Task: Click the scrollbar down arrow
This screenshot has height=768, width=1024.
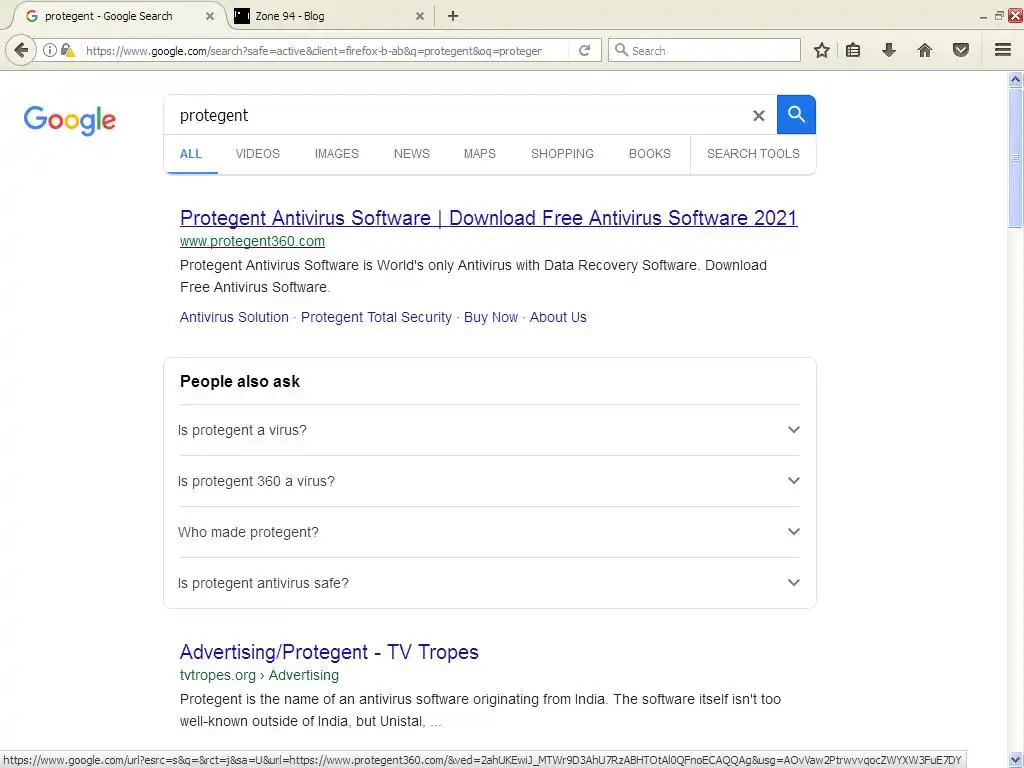Action: [1015, 760]
